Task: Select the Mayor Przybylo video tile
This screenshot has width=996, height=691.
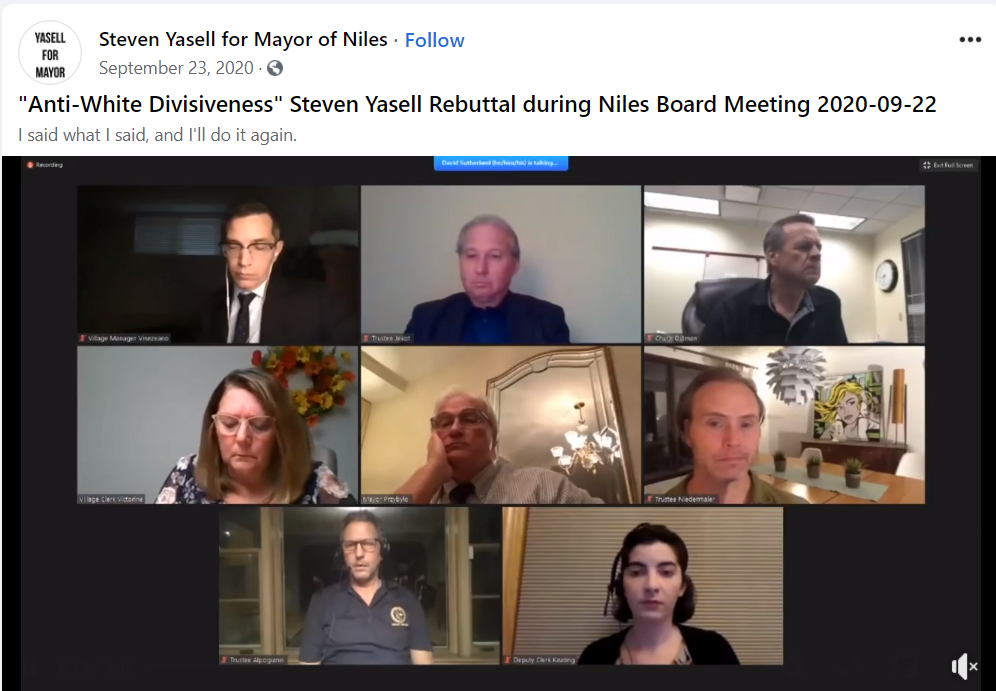Action: (x=501, y=425)
